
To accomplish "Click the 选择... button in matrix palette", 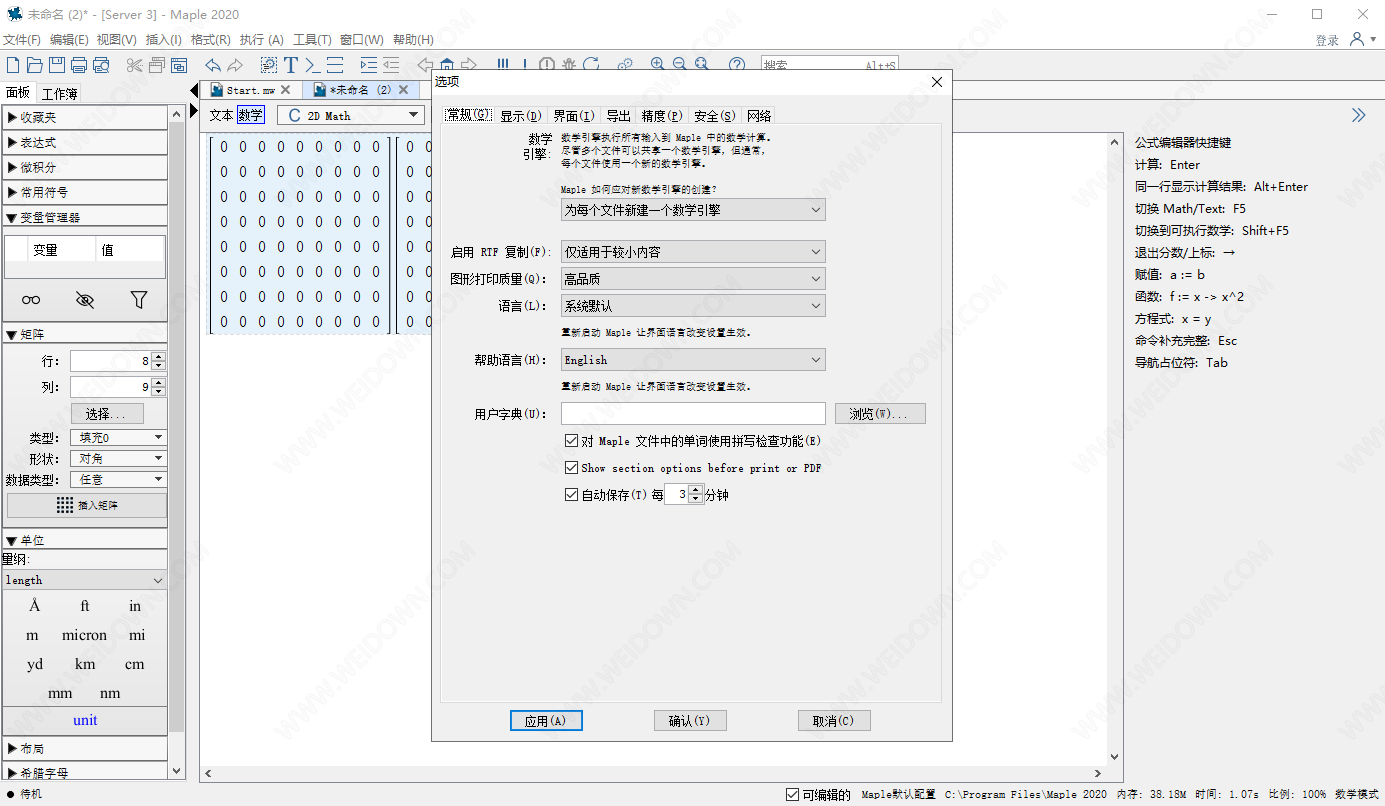I will 107,414.
